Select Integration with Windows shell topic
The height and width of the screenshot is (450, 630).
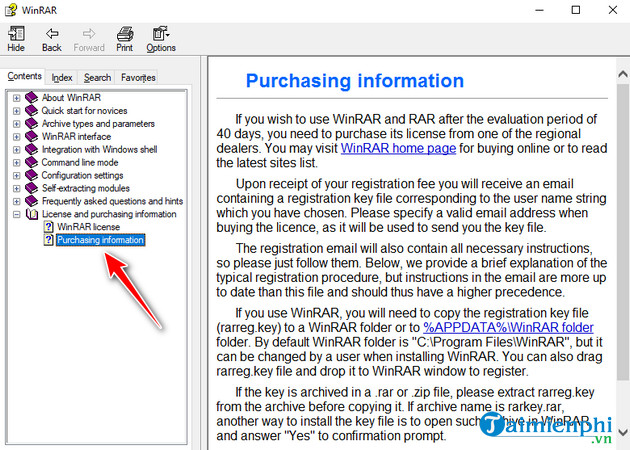(x=99, y=149)
